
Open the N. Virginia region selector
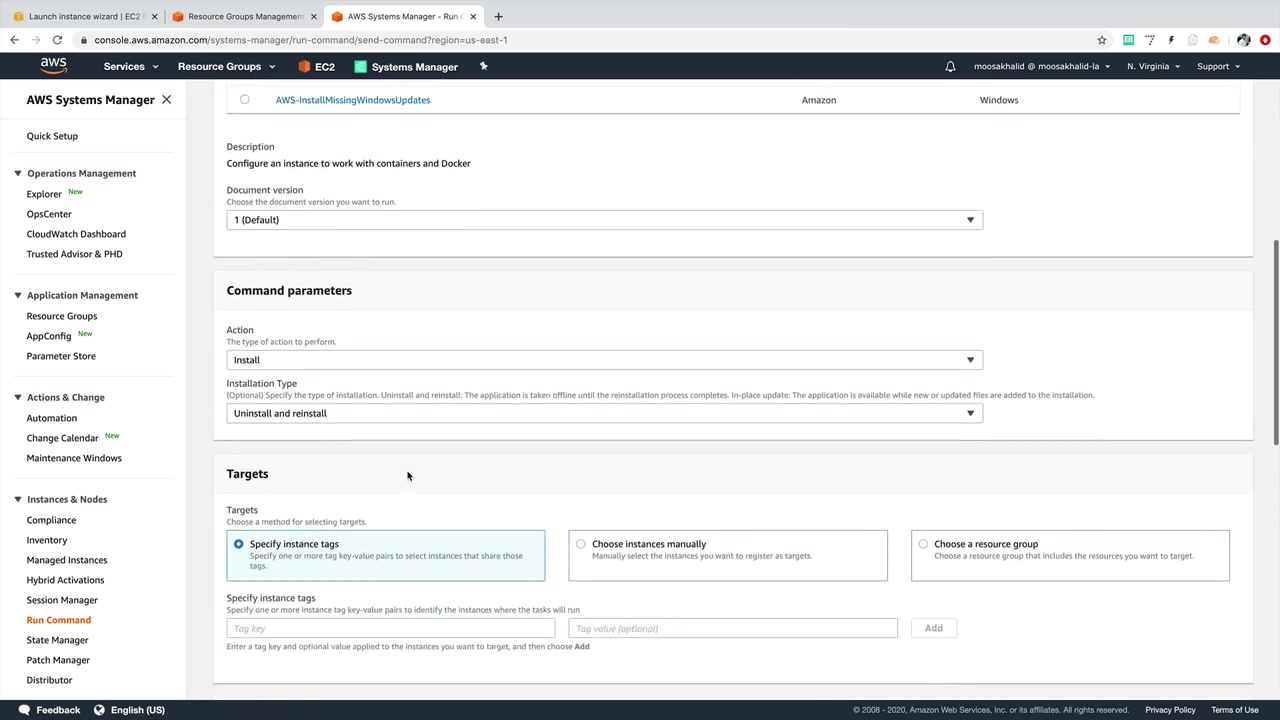tap(1153, 67)
